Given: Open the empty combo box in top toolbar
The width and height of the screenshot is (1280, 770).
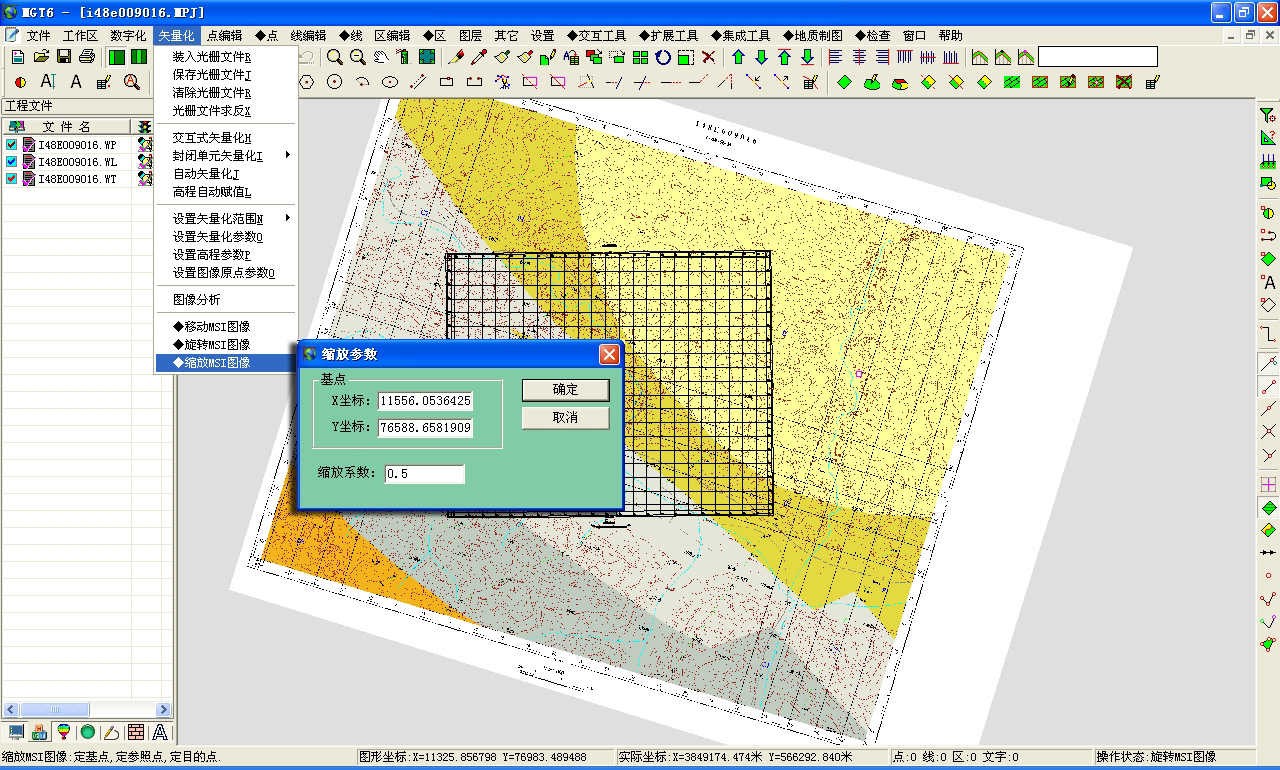Looking at the screenshot, I should [1098, 57].
